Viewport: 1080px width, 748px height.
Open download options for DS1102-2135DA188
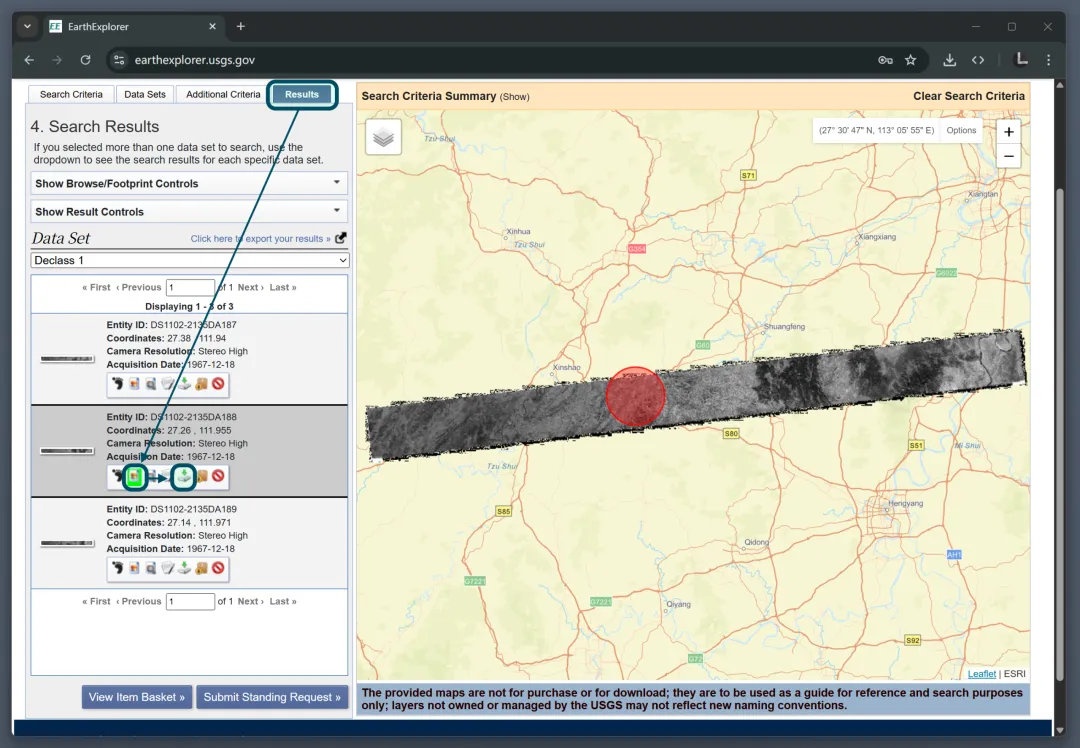(x=183, y=477)
